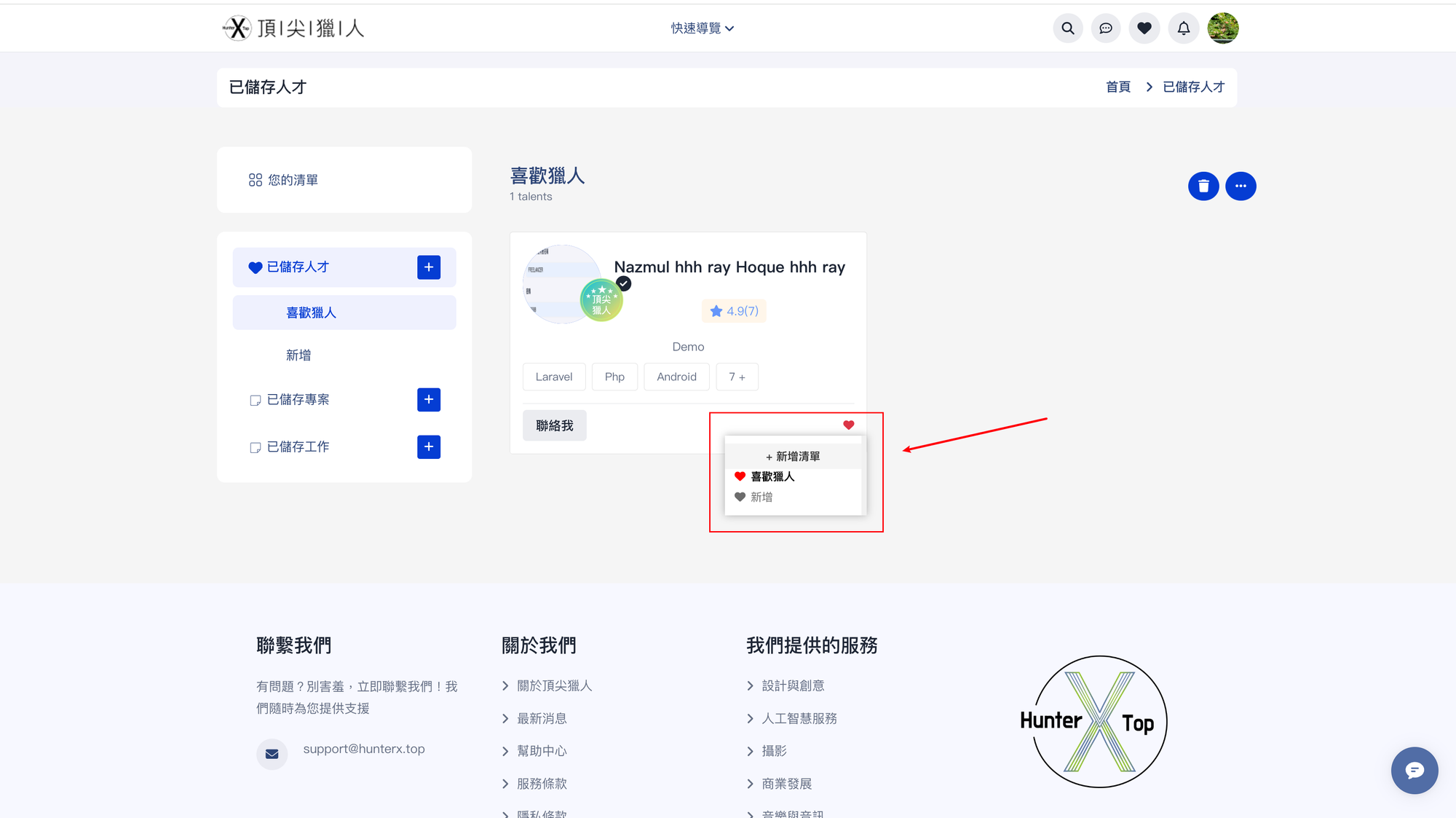
Task: Open the floating live chat widget
Action: [1414, 770]
